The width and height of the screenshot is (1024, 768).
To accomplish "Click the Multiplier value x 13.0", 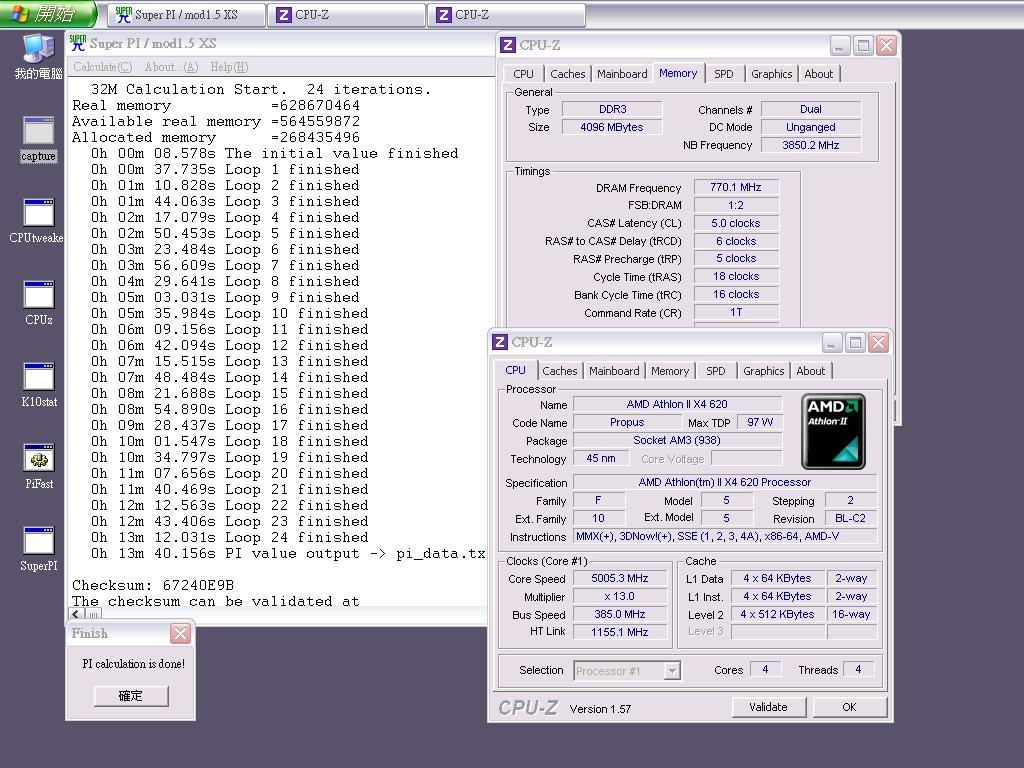I will (620, 596).
